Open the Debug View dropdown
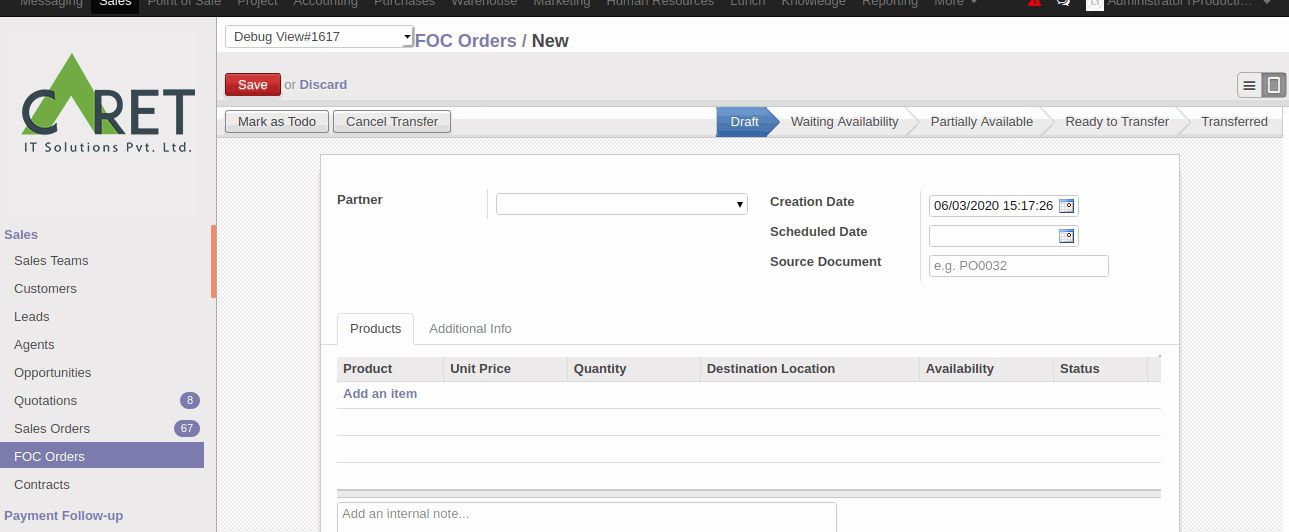 pyautogui.click(x=319, y=37)
